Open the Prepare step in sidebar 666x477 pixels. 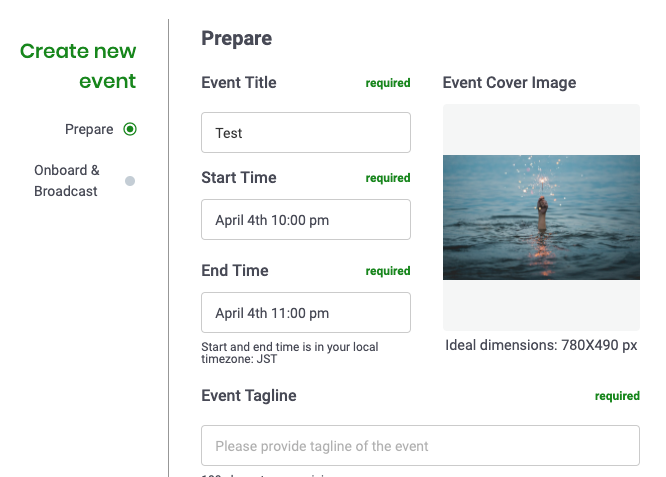click(x=89, y=129)
